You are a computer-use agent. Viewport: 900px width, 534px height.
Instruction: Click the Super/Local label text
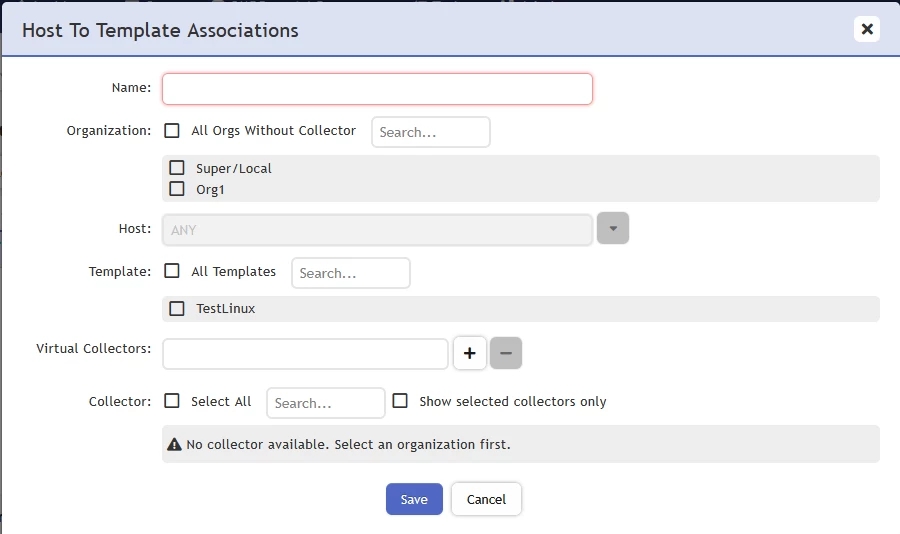point(234,168)
